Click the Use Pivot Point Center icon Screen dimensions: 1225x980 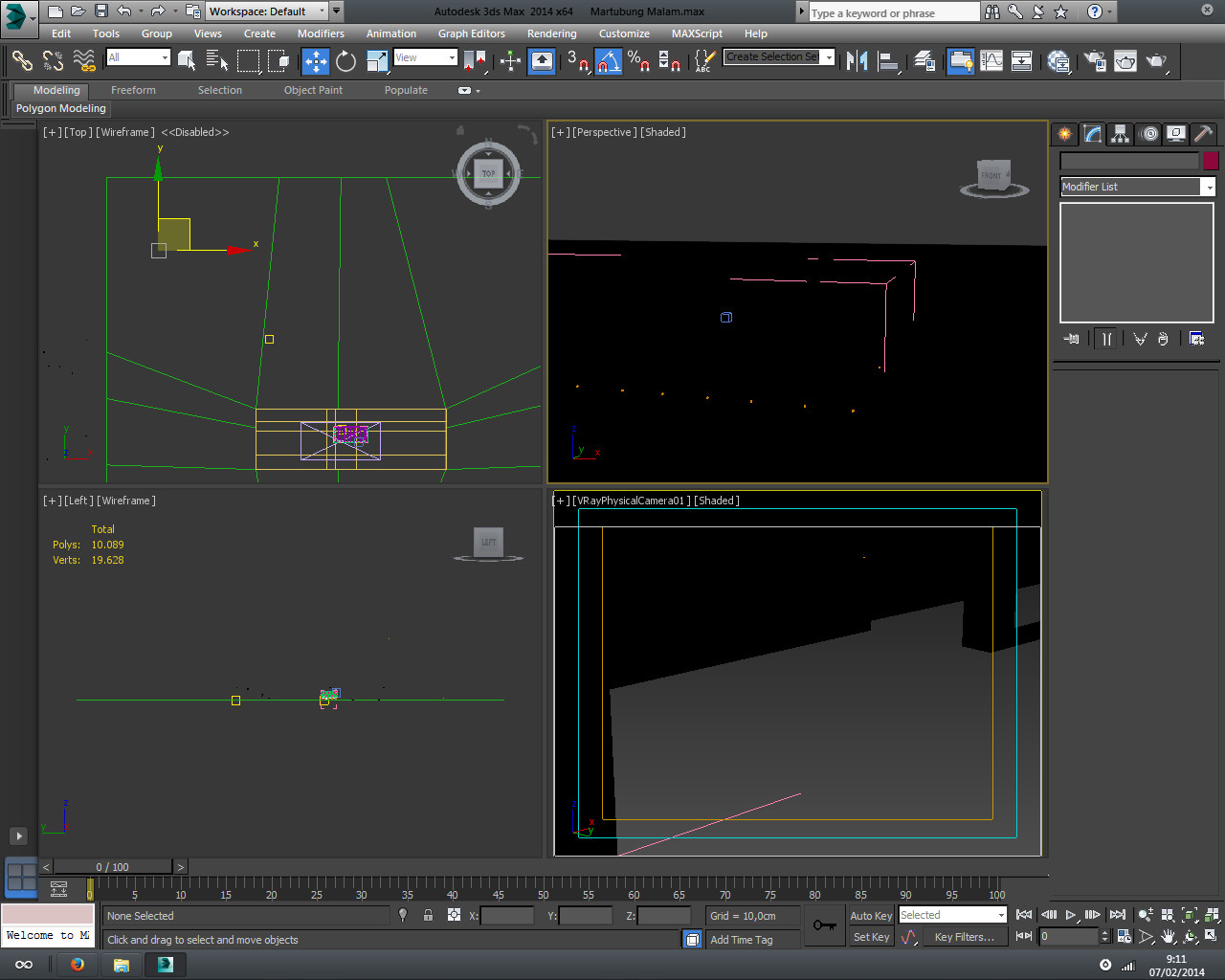tap(475, 61)
